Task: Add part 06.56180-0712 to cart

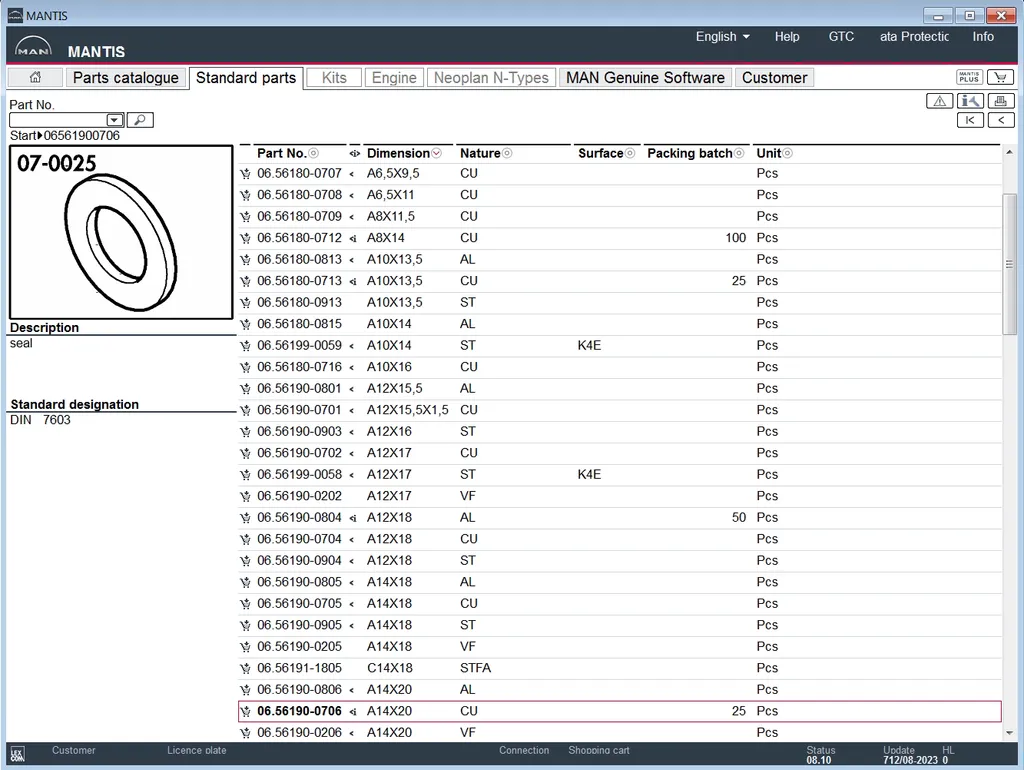Action: click(x=246, y=238)
